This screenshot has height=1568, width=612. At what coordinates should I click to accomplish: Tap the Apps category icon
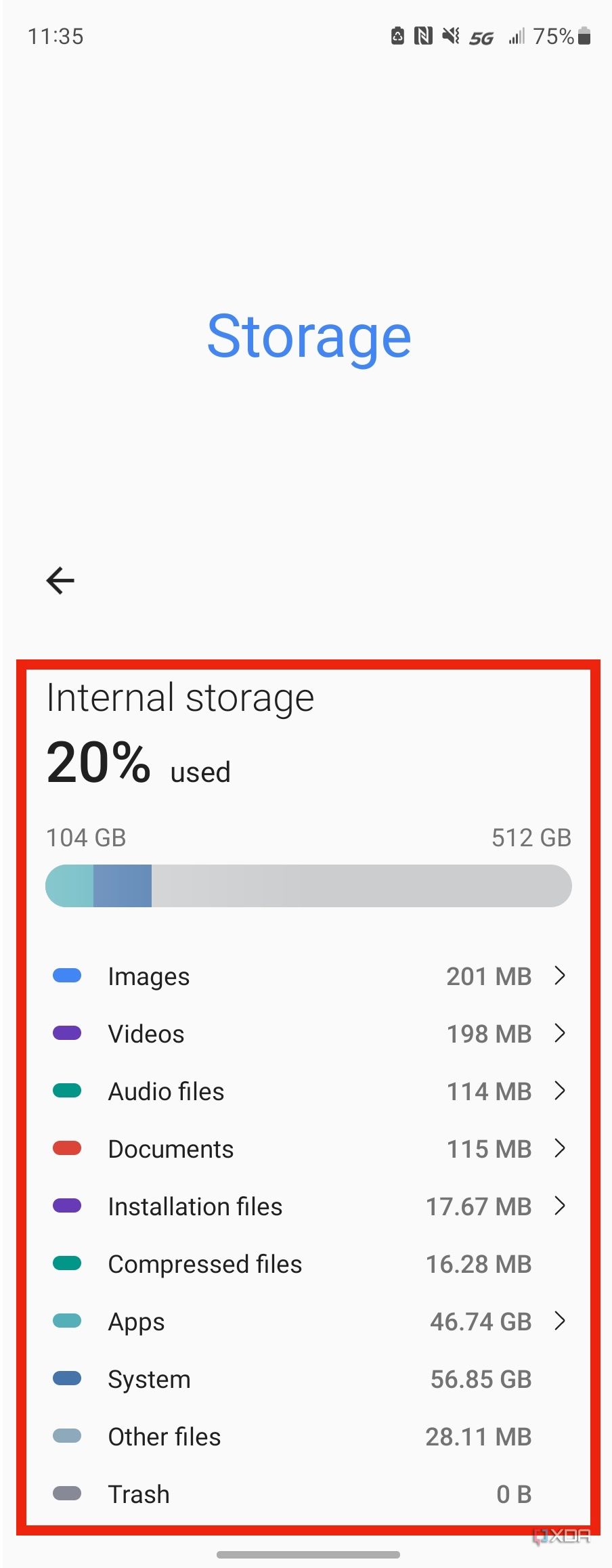66,1321
